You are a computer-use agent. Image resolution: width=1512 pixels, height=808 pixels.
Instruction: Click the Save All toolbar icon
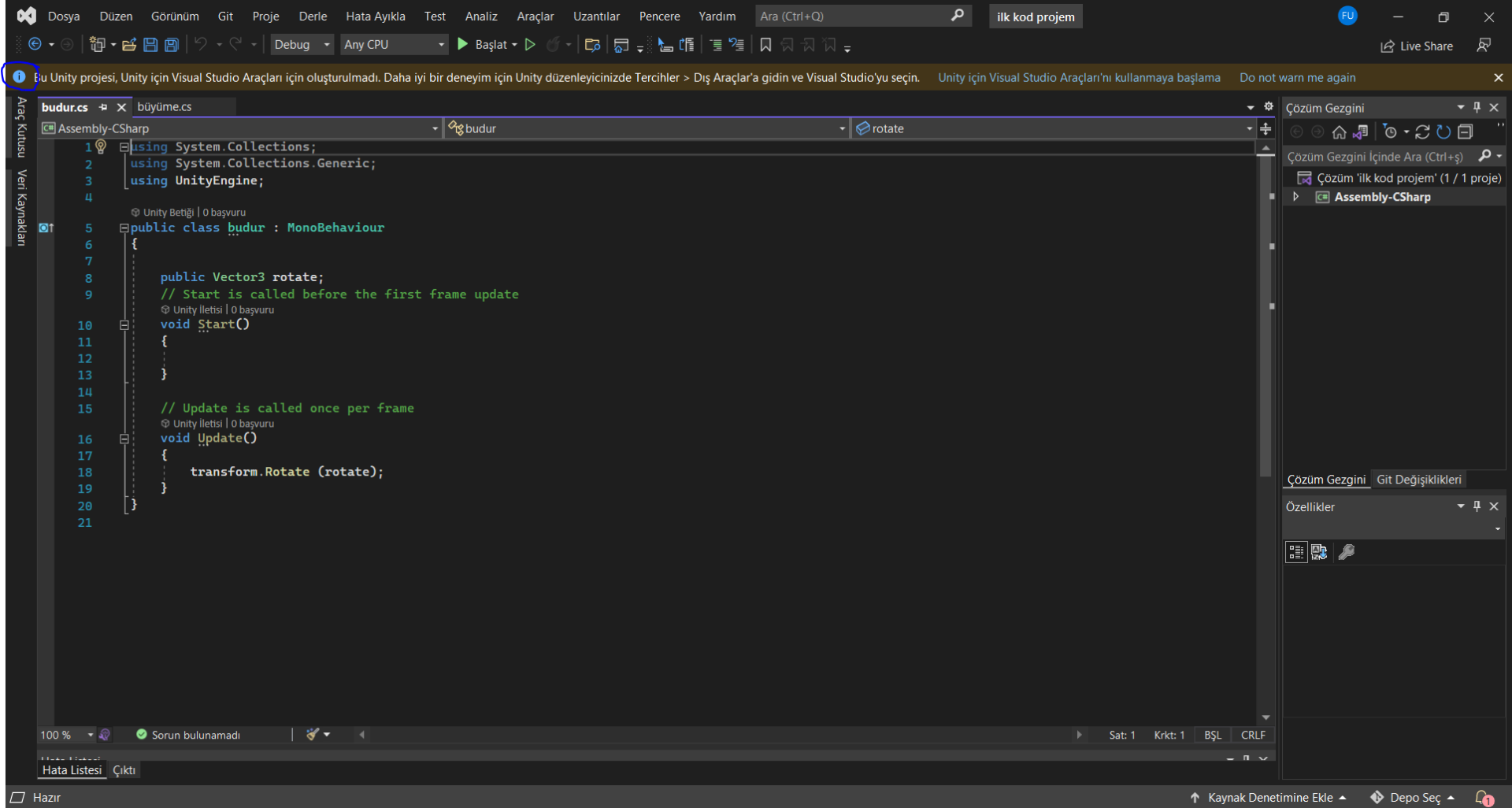point(171,45)
